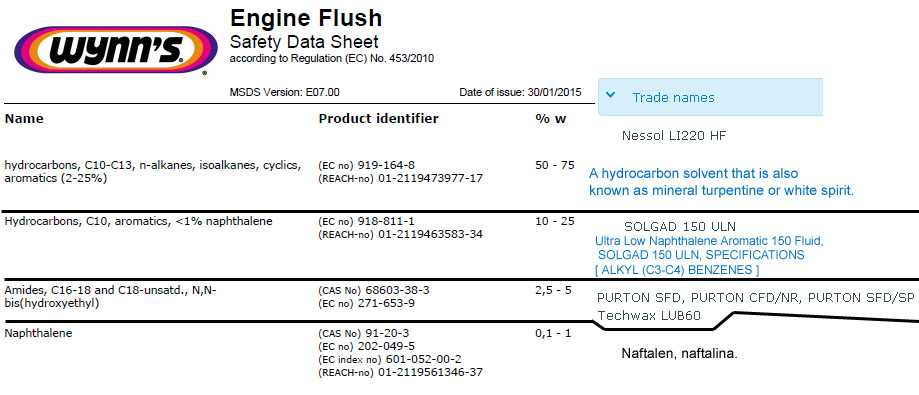Click the Techwax LUB60 trade name

(649, 316)
